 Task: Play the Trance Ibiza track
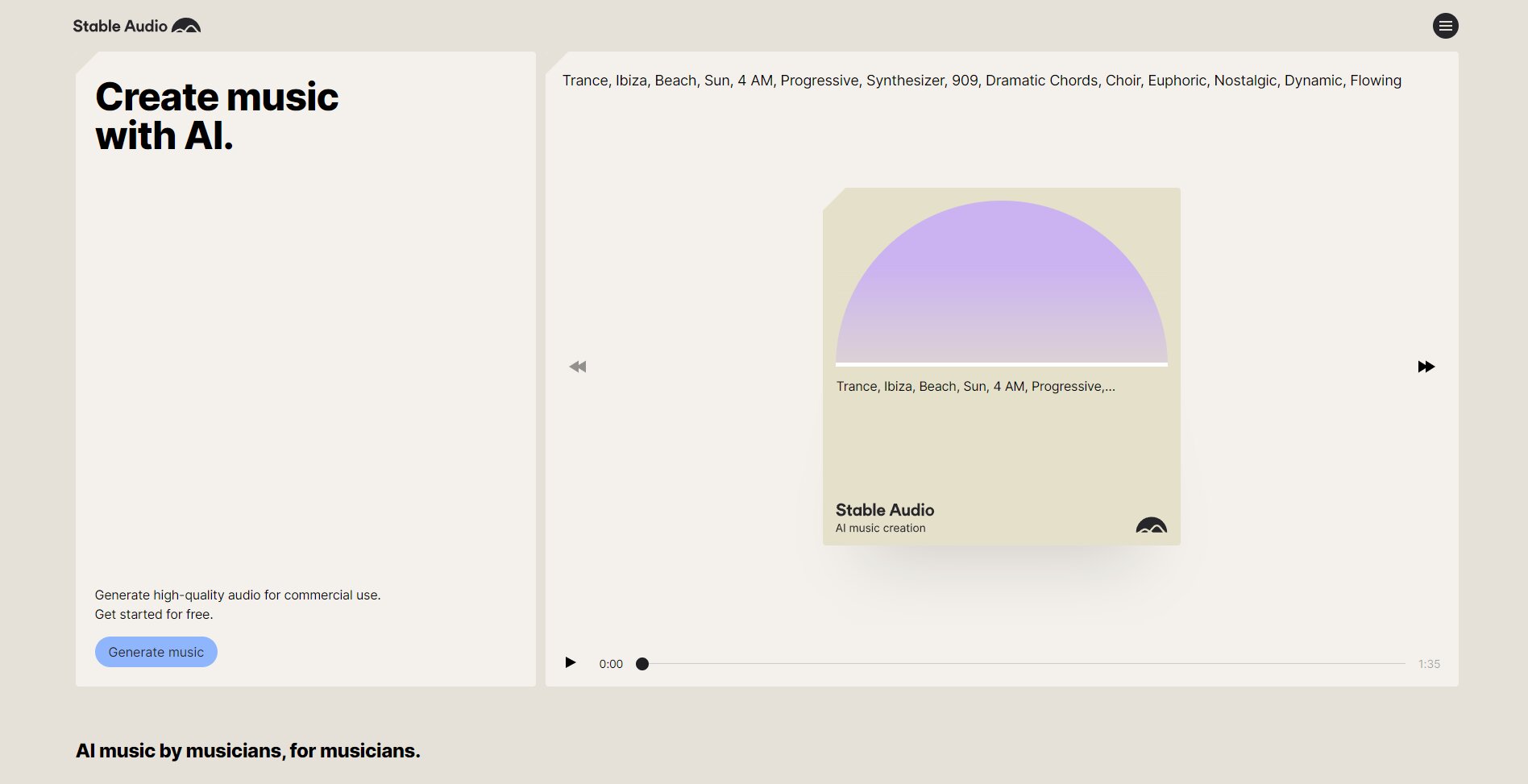571,662
